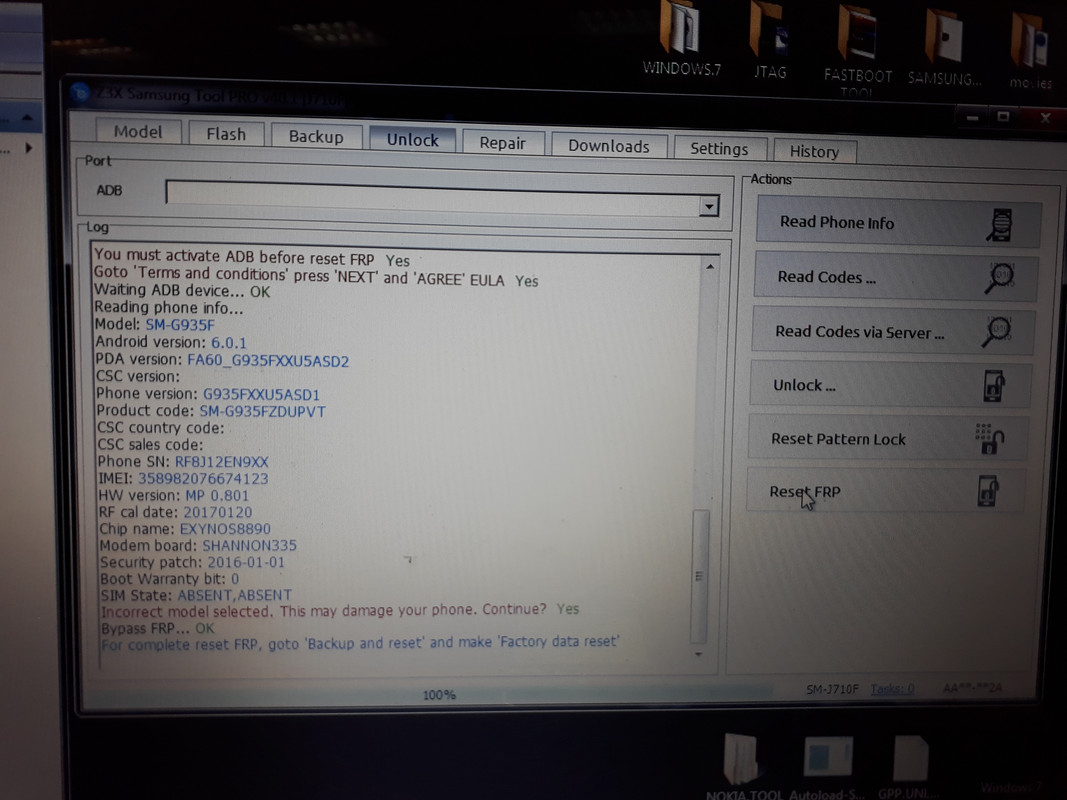Click HW version MP 0.801 in log
The width and height of the screenshot is (1067, 800).
tap(216, 496)
